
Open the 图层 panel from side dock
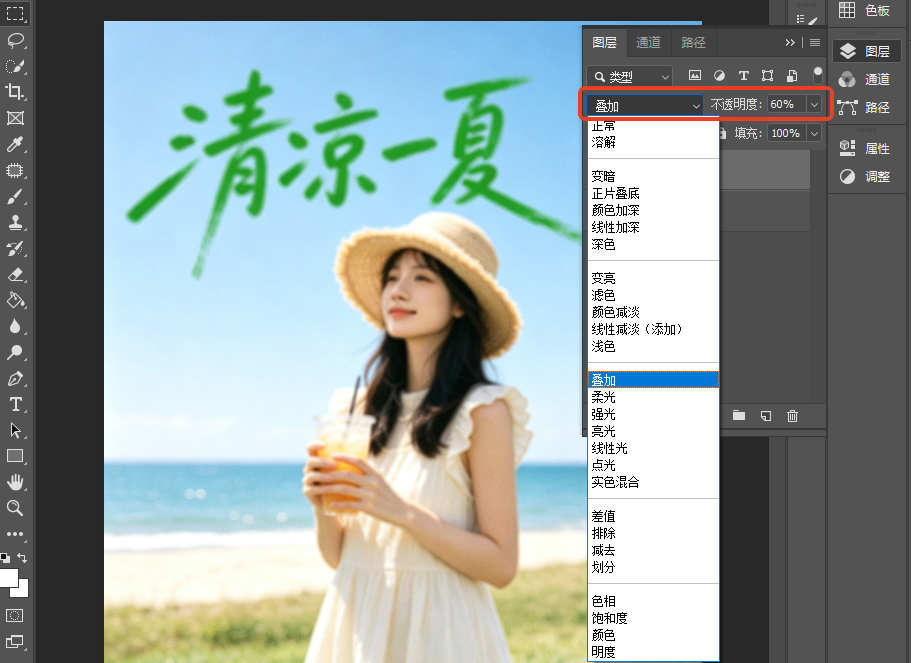click(867, 51)
